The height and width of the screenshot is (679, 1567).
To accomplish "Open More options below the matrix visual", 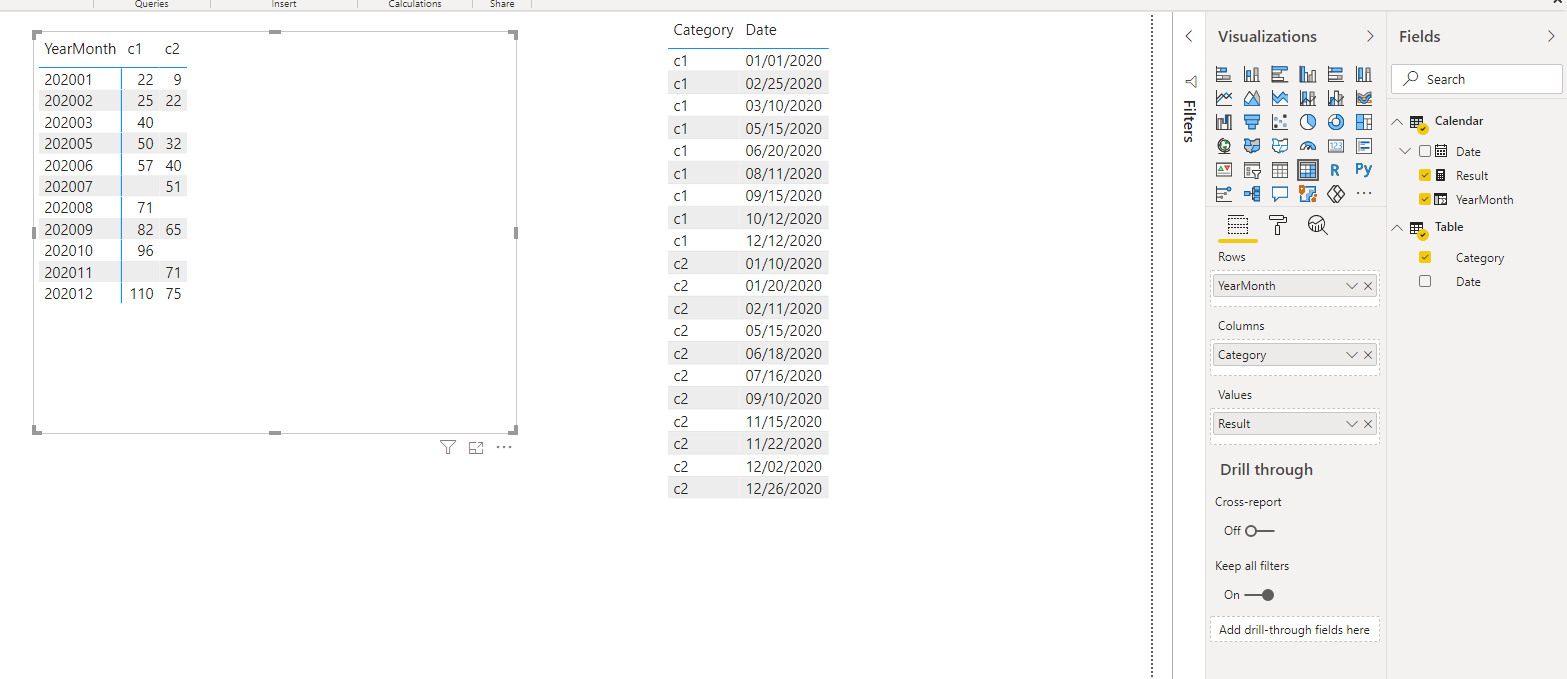I will point(504,448).
